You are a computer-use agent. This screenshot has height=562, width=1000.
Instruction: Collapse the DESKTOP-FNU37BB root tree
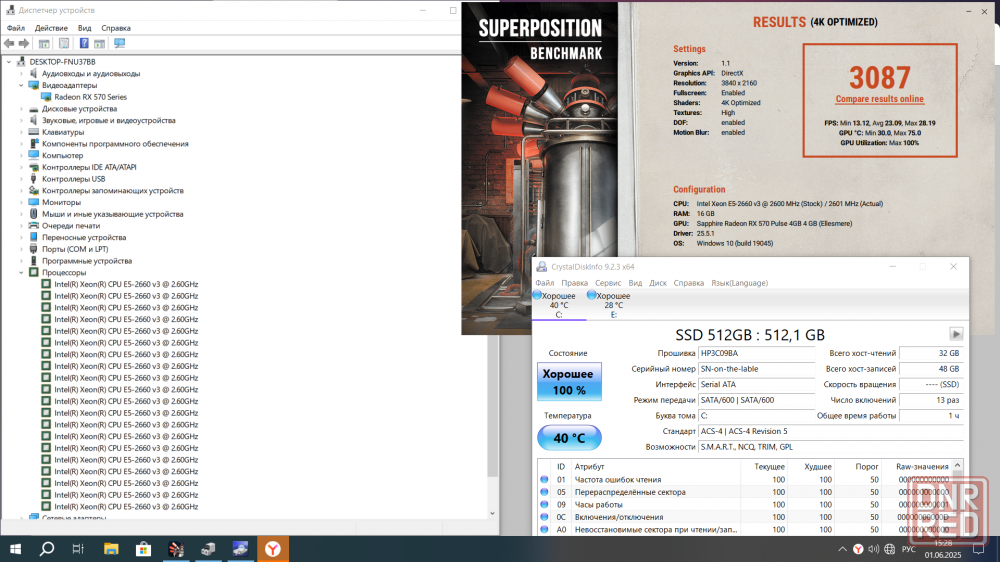click(x=9, y=62)
